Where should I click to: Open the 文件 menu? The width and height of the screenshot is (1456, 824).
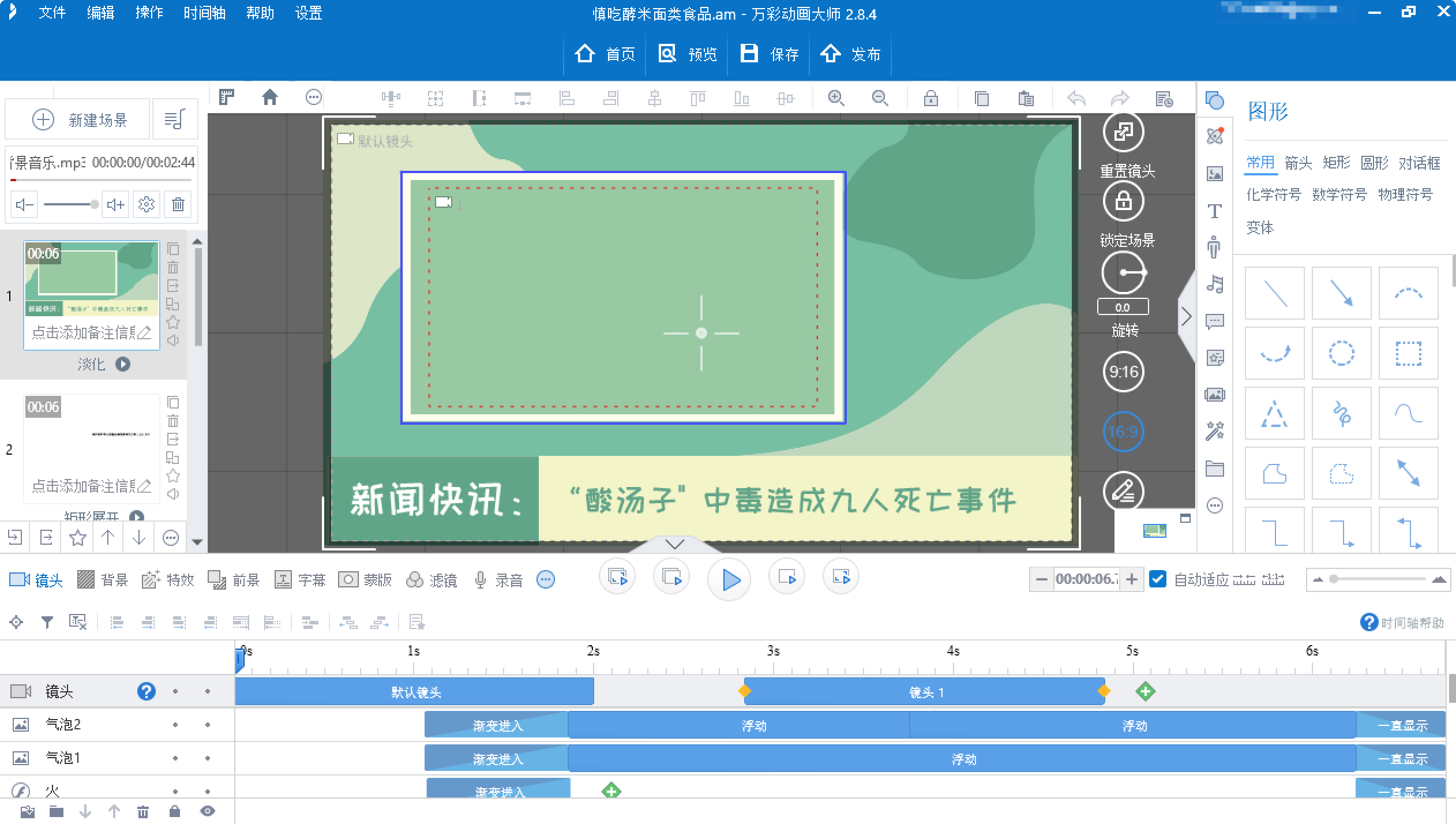click(x=52, y=13)
